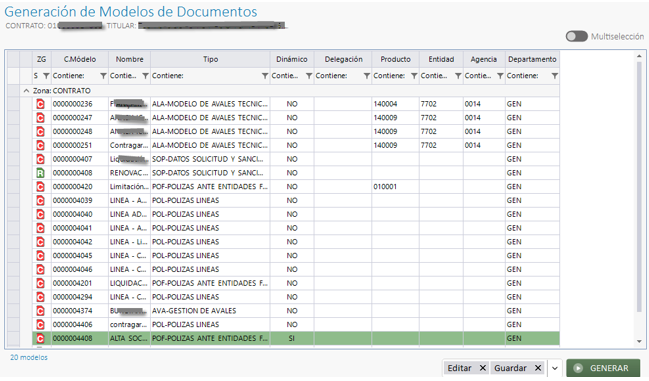
Task: Sort by the Departamento column header
Action: coord(532,59)
